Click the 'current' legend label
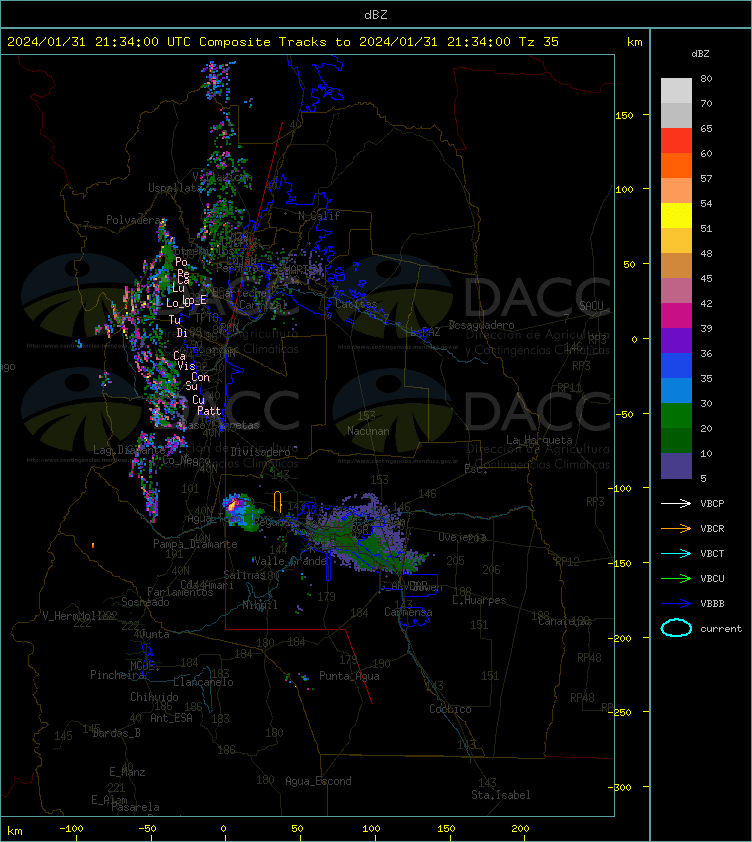 tap(721, 628)
